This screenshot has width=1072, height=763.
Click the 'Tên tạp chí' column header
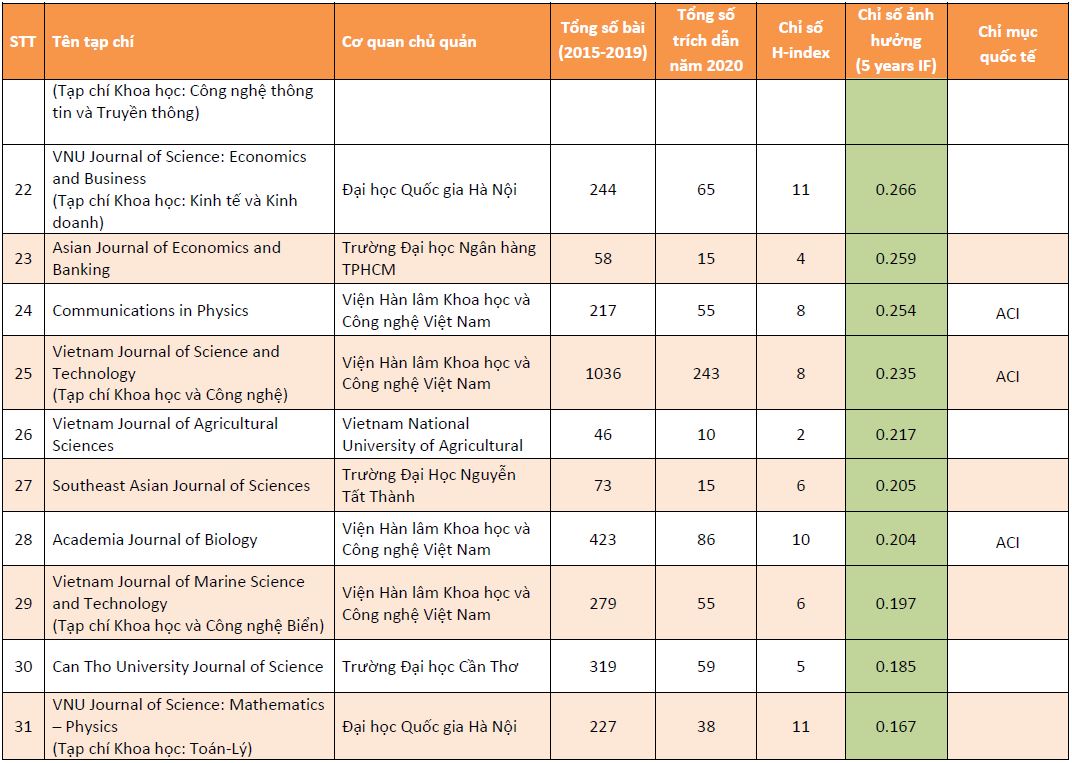point(189,41)
